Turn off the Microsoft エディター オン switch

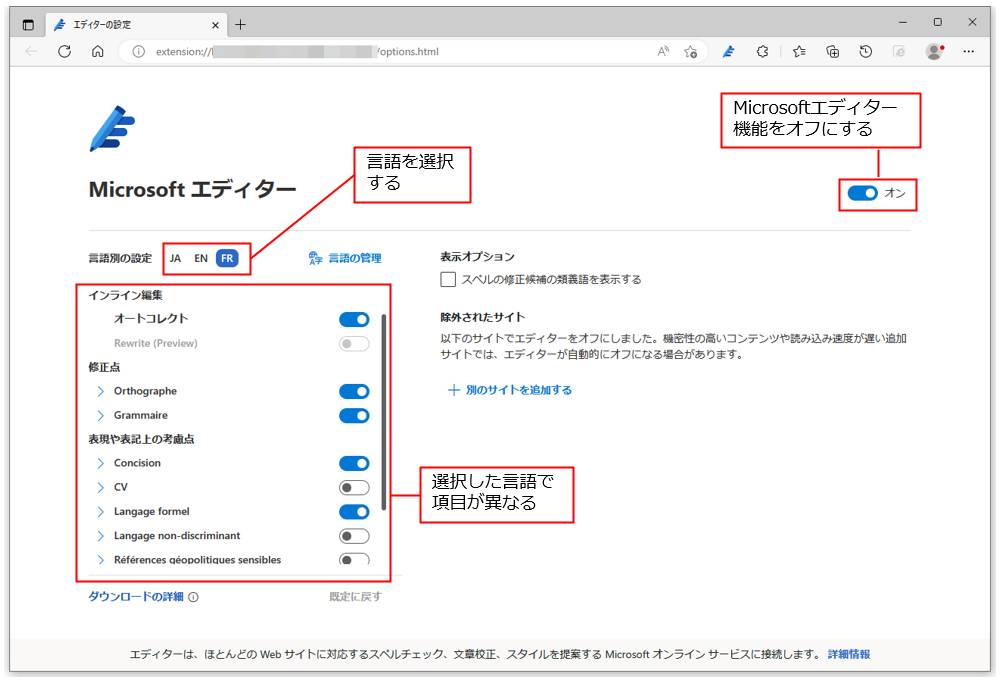862,193
